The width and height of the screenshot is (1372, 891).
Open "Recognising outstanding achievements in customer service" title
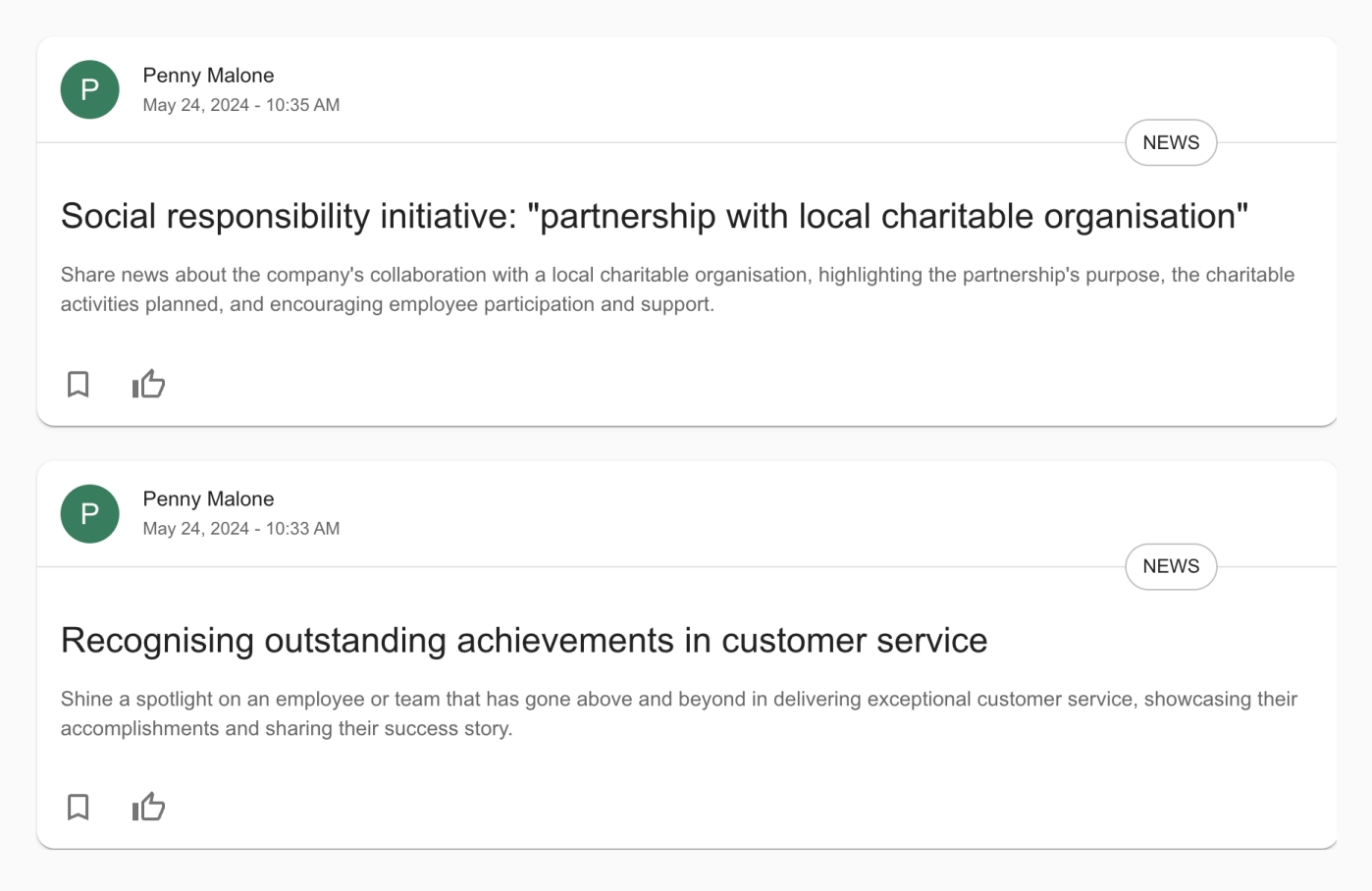(523, 640)
